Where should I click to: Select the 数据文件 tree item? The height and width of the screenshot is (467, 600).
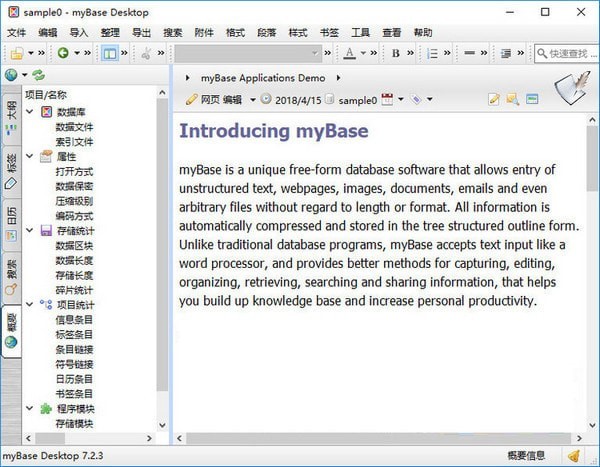click(74, 127)
